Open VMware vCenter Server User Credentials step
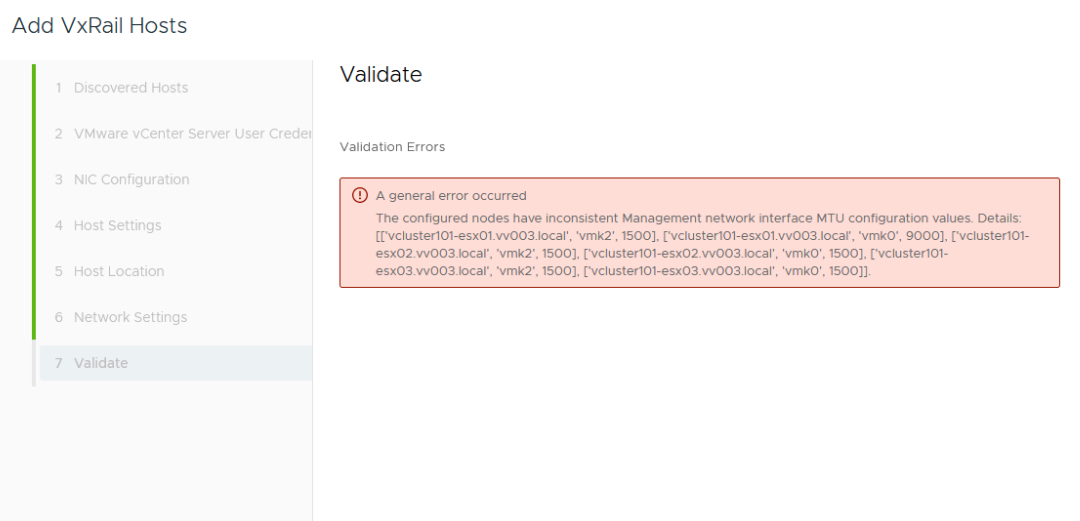The width and height of the screenshot is (1080, 521). 192,134
